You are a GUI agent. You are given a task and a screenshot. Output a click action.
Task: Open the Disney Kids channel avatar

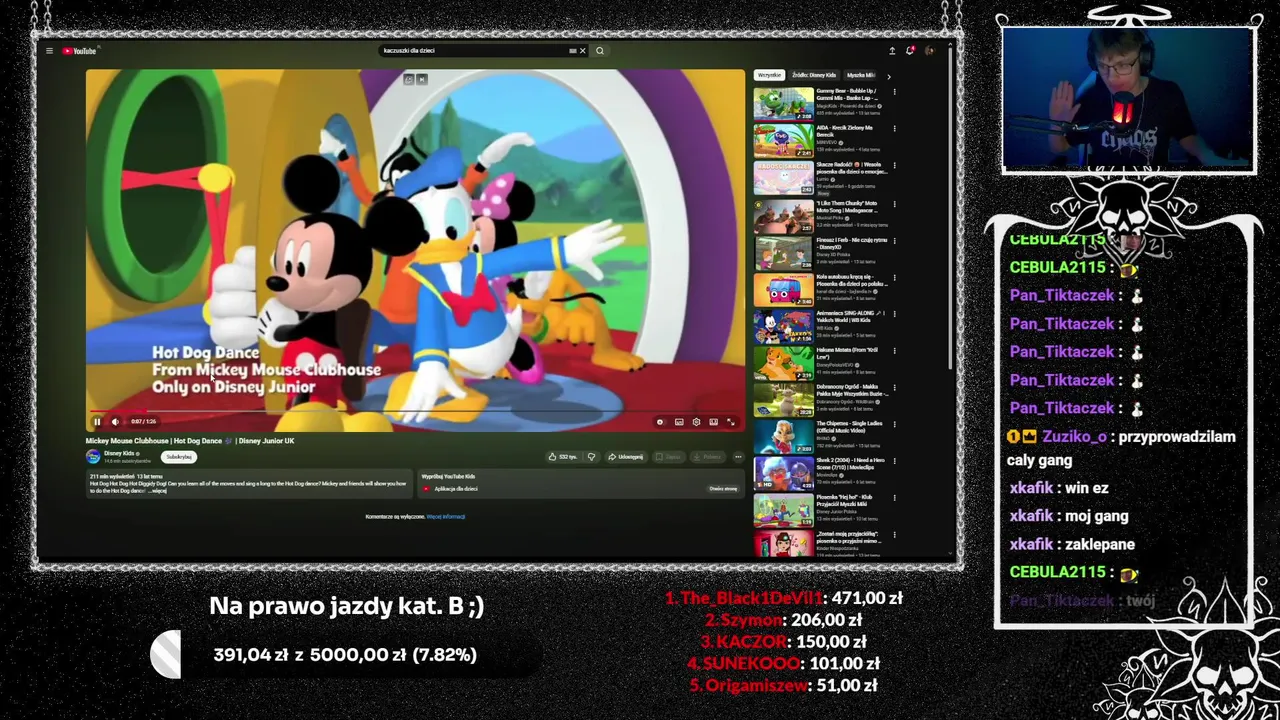pos(93,457)
